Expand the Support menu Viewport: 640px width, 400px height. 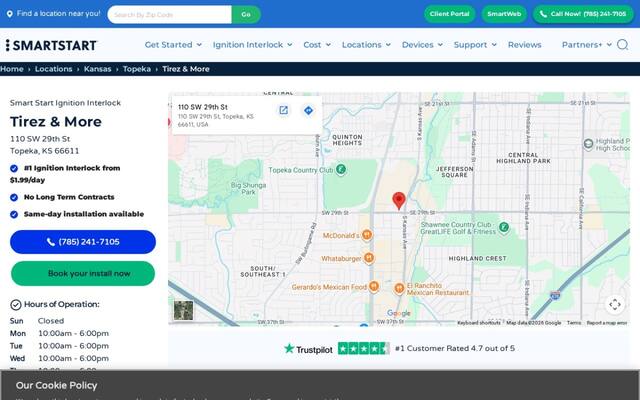tap(475, 45)
